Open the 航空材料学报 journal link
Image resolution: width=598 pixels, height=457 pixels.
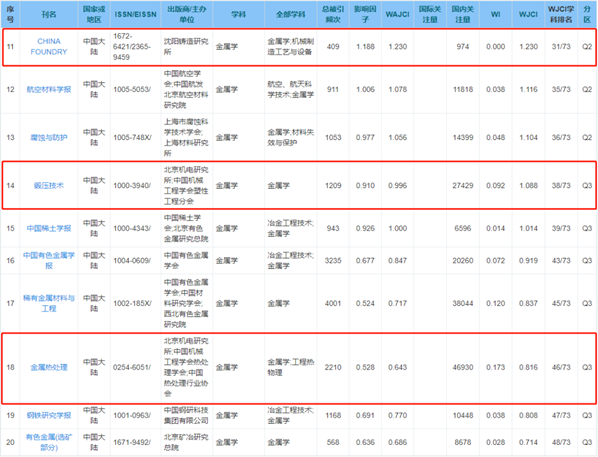(49, 89)
